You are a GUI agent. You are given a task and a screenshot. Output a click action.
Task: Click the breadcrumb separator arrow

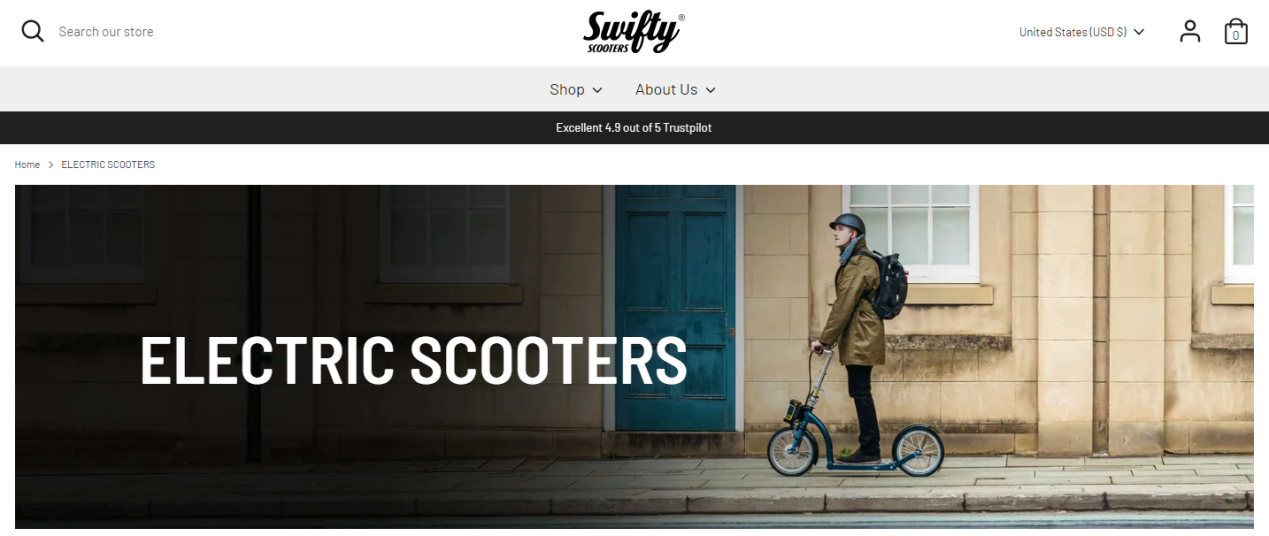(x=51, y=164)
